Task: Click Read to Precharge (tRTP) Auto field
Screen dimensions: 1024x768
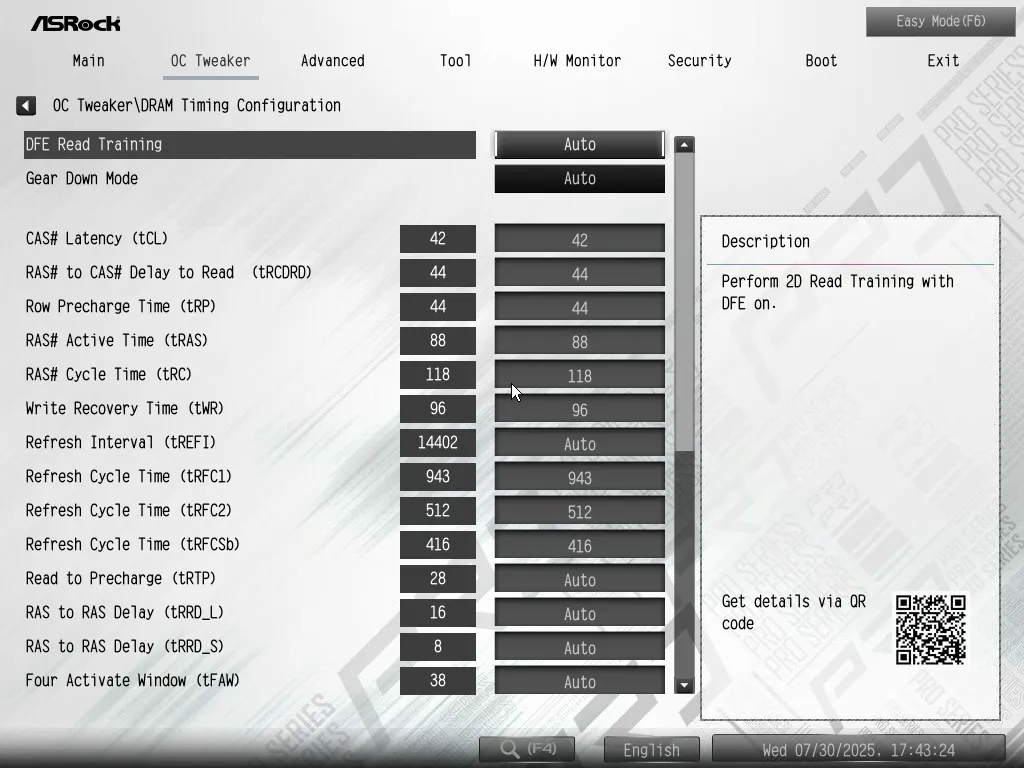Action: (x=580, y=579)
